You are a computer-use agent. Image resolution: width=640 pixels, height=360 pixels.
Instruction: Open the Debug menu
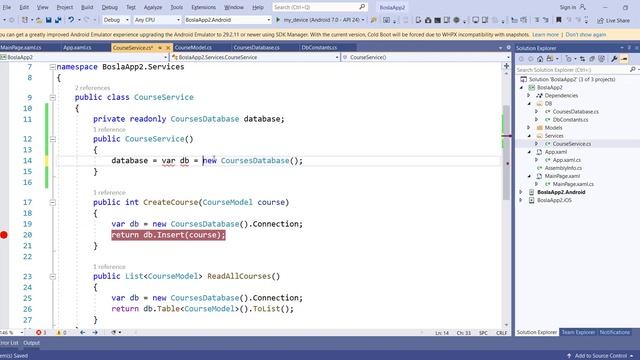click(109, 7)
